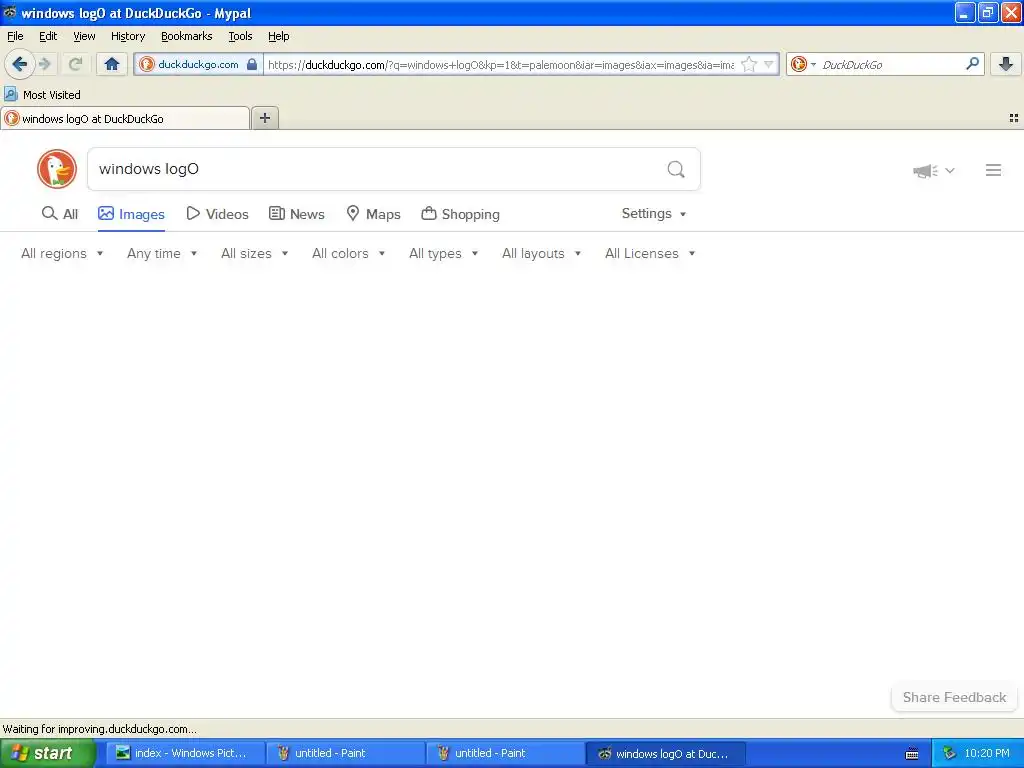Switch to the News results tab
The width and height of the screenshot is (1024, 768).
tap(296, 214)
